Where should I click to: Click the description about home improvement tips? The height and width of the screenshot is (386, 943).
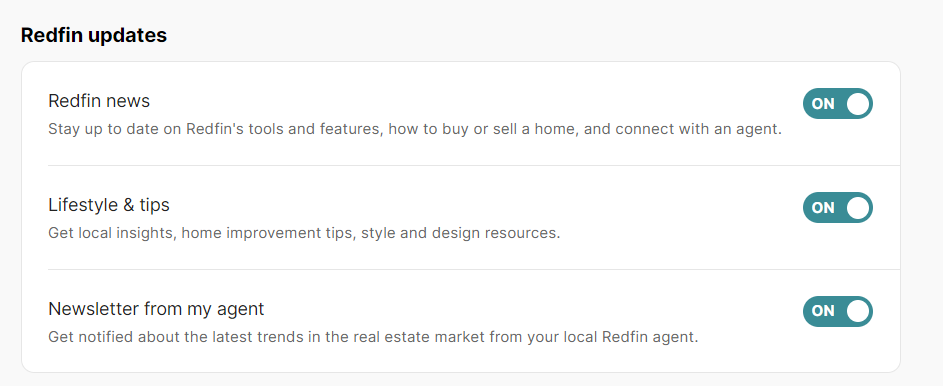304,233
